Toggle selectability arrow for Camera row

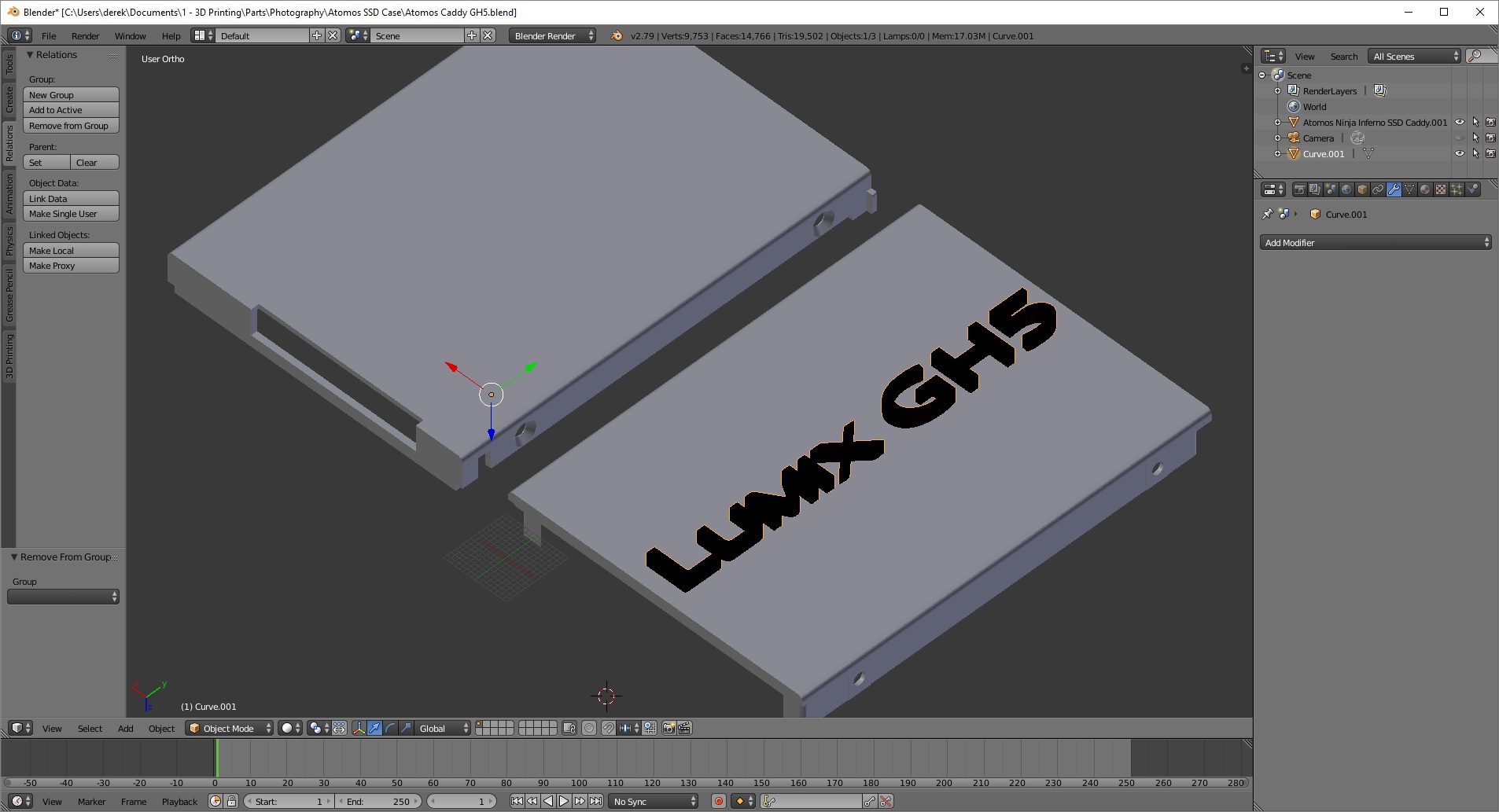pos(1475,138)
